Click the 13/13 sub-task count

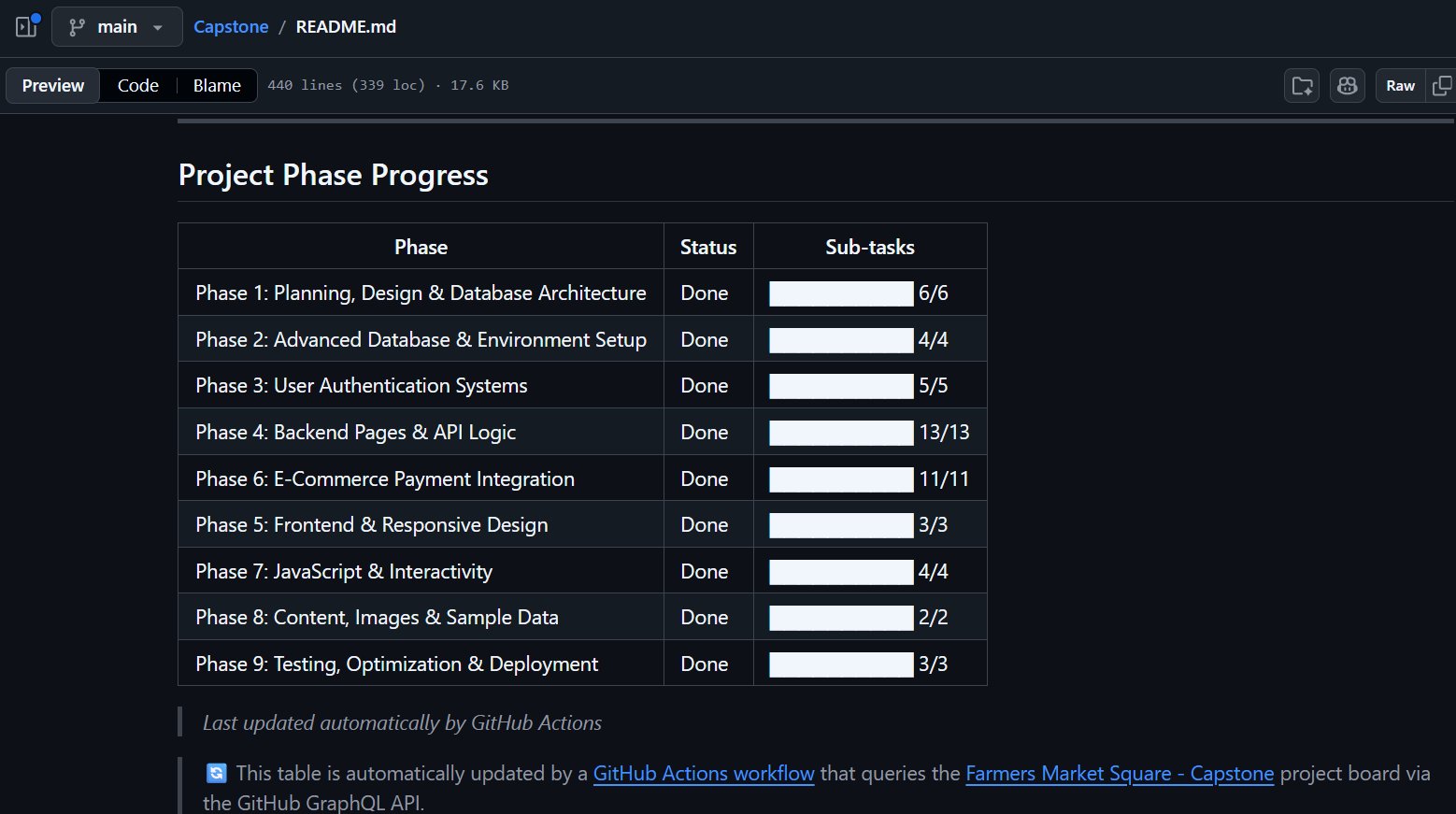pyautogui.click(x=944, y=433)
